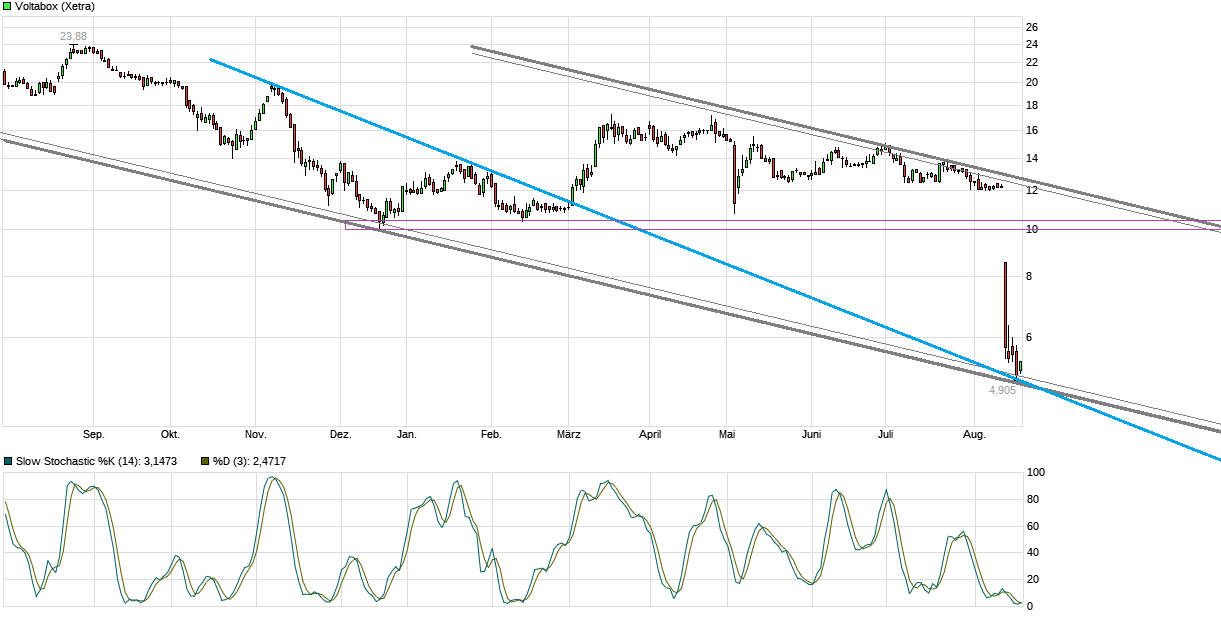Click the teal Slow Stochastic %K swatch
Viewport: 1221px width, 637px height.
pos(8,461)
